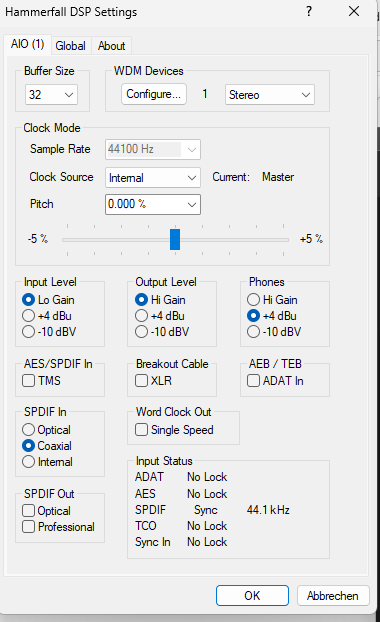
Task: Click the pitch slider track near +5 %
Action: 283,240
